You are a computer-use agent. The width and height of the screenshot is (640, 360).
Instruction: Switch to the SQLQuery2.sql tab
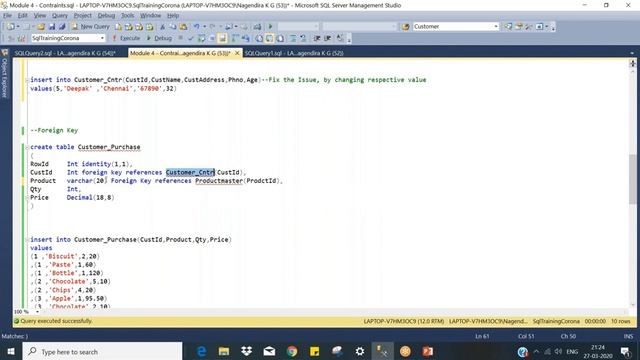click(x=65, y=53)
